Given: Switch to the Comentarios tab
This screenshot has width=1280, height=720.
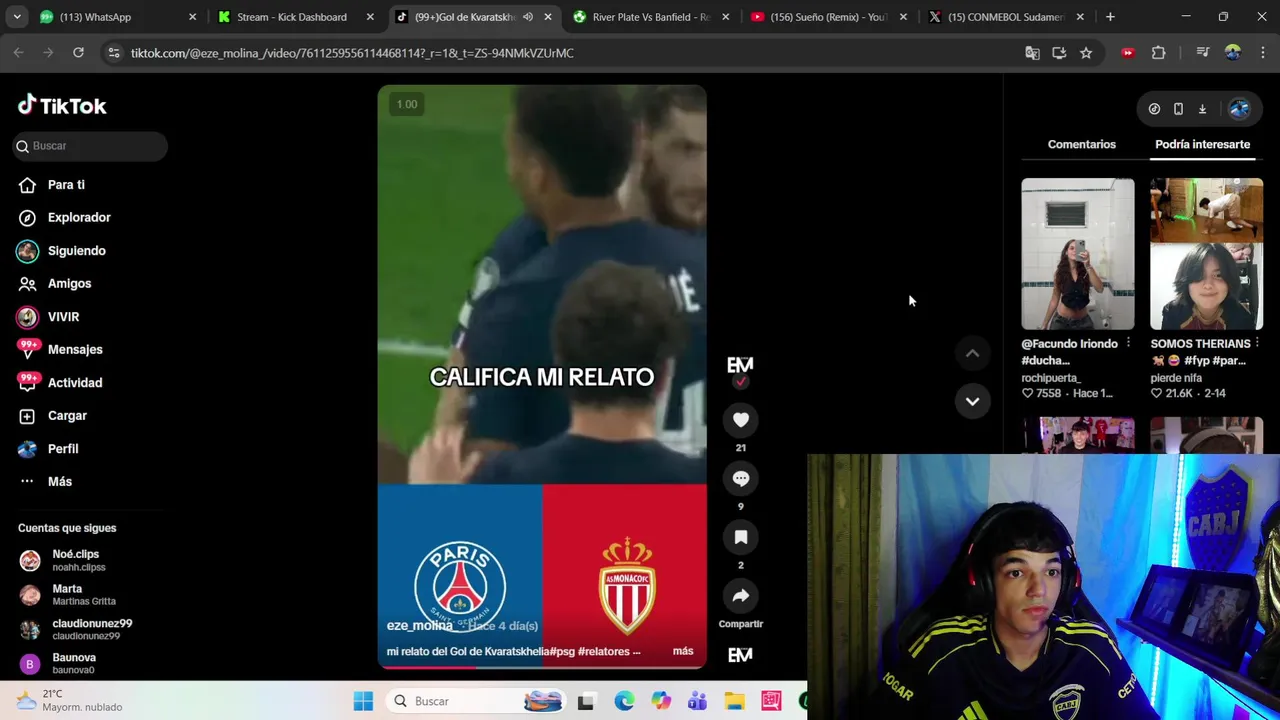Looking at the screenshot, I should (1081, 144).
